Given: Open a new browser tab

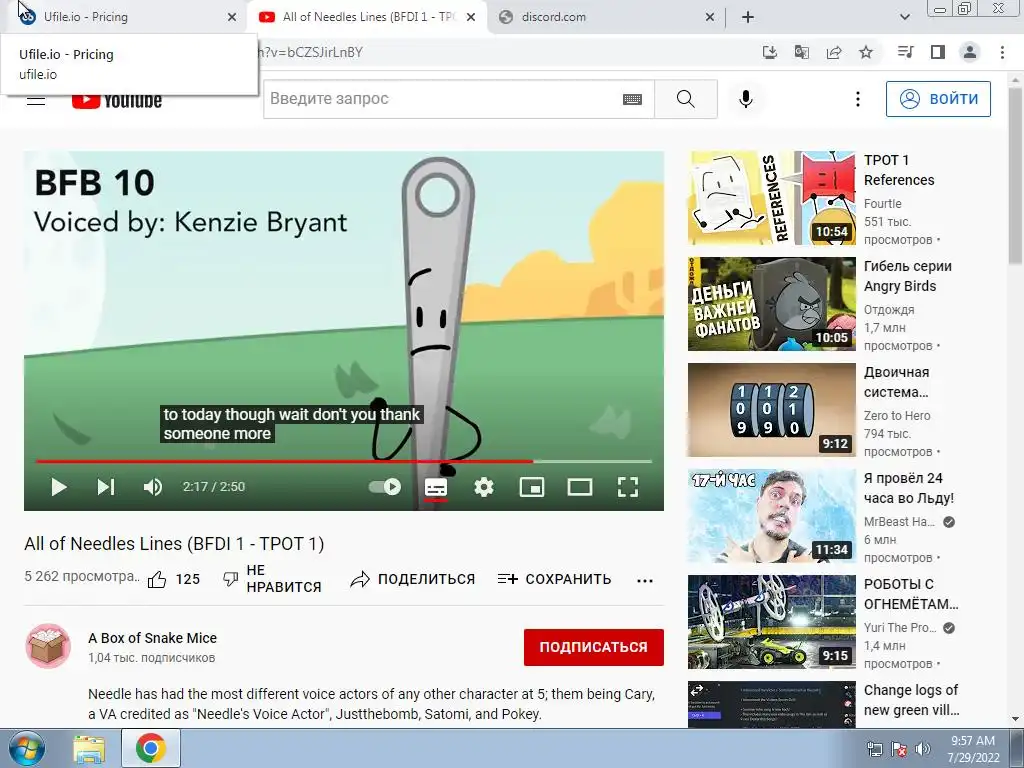Looking at the screenshot, I should coord(748,17).
